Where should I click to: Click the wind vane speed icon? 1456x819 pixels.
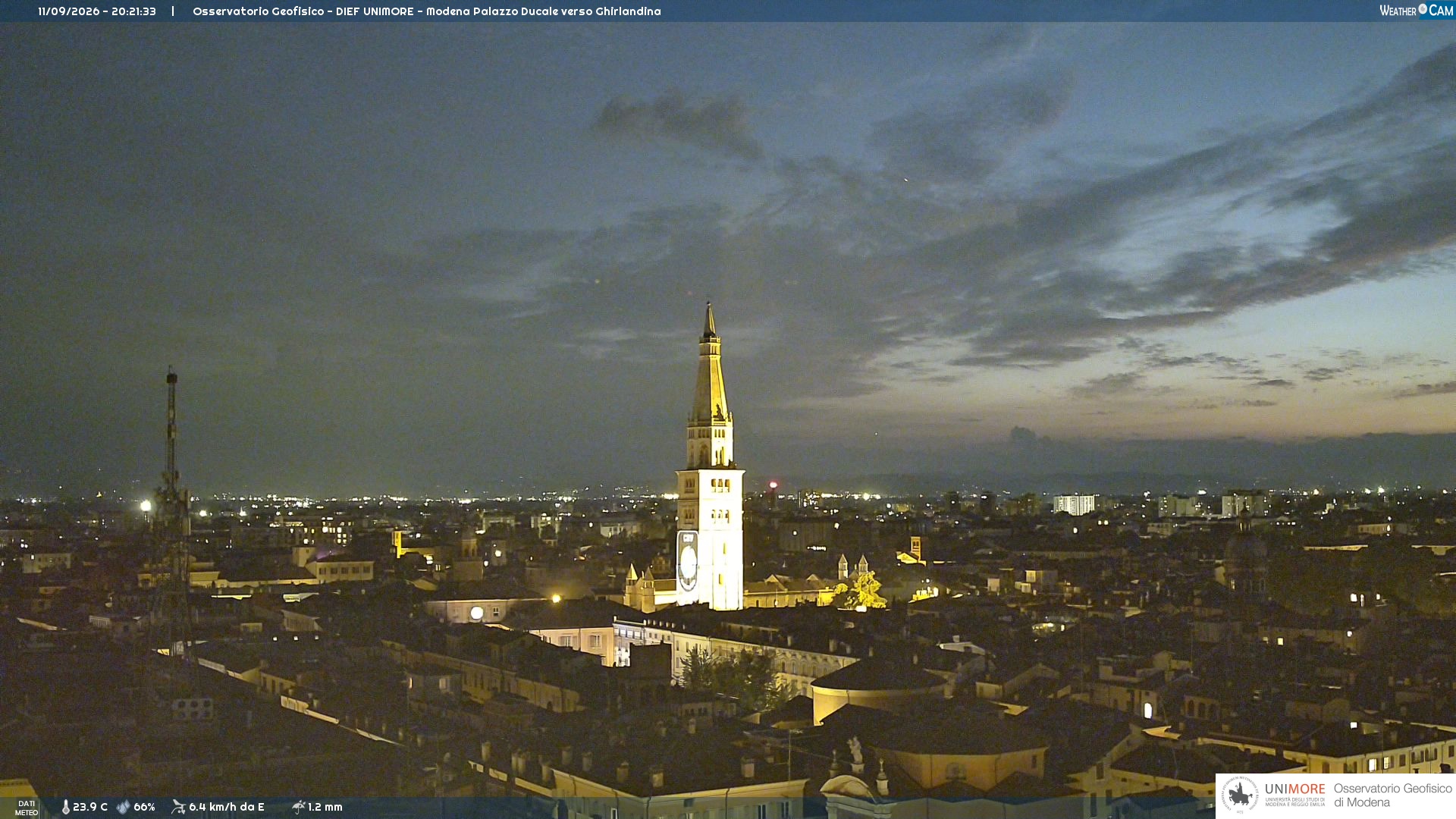tap(179, 807)
